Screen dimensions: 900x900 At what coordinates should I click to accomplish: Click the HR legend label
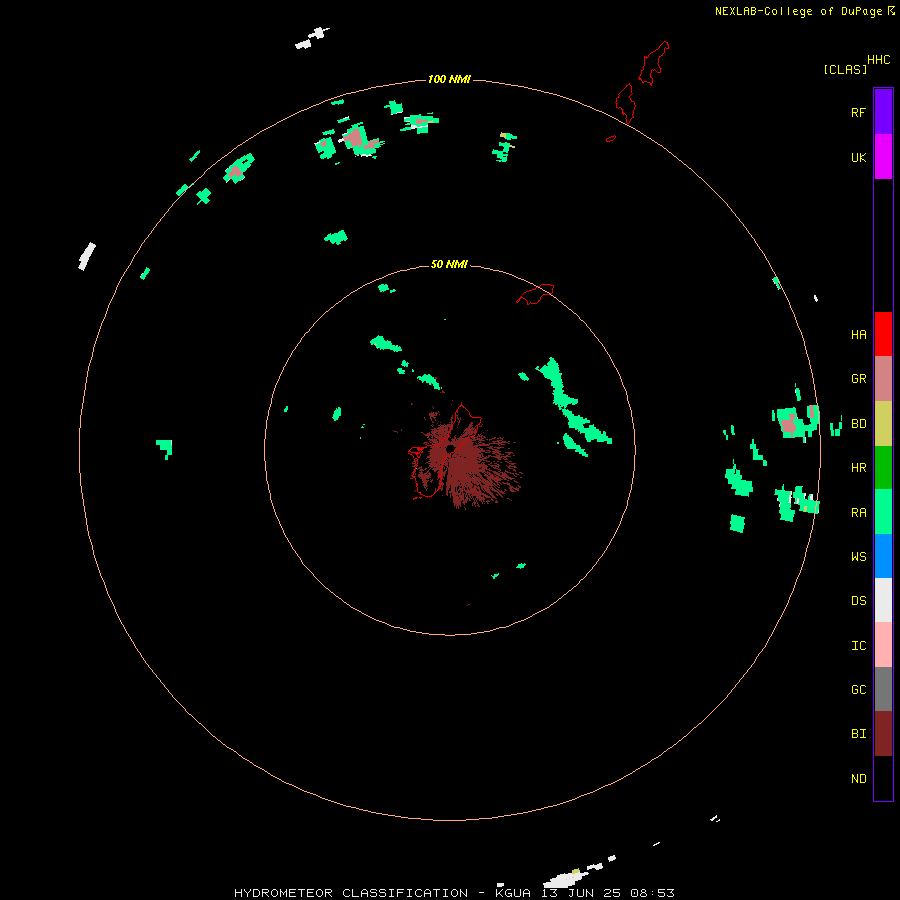coord(858,468)
